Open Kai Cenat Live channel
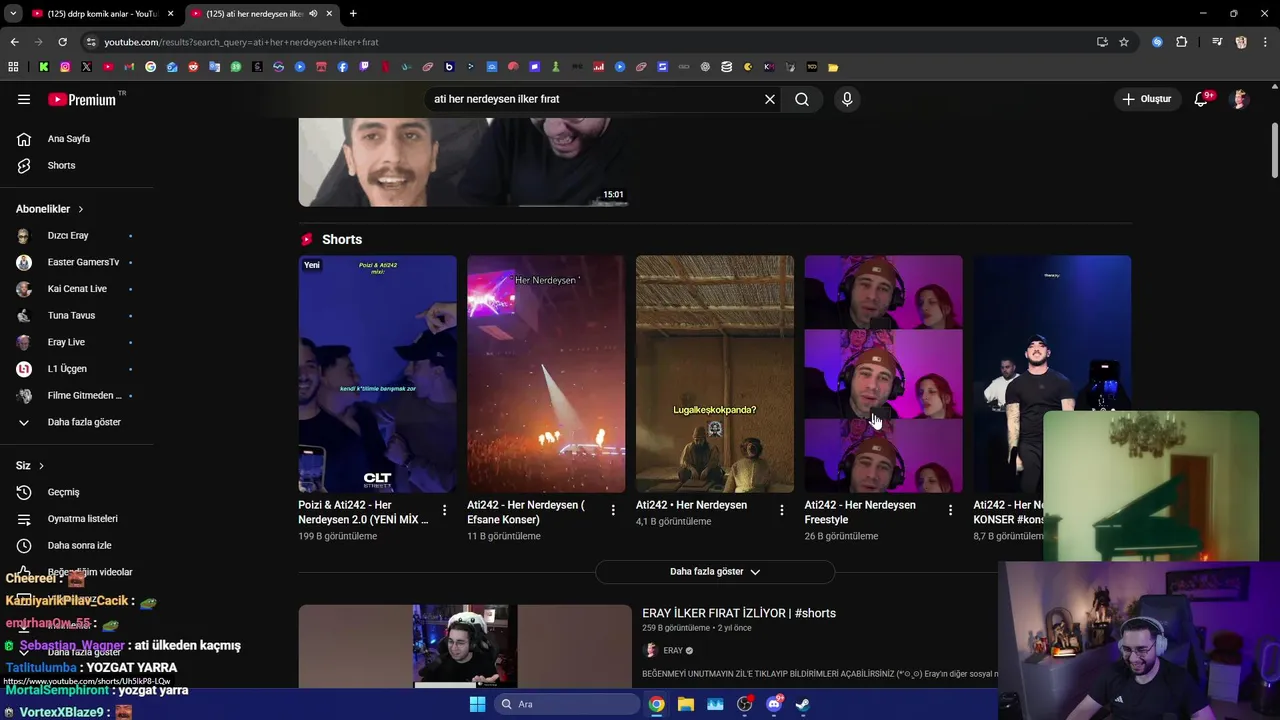 coord(76,289)
